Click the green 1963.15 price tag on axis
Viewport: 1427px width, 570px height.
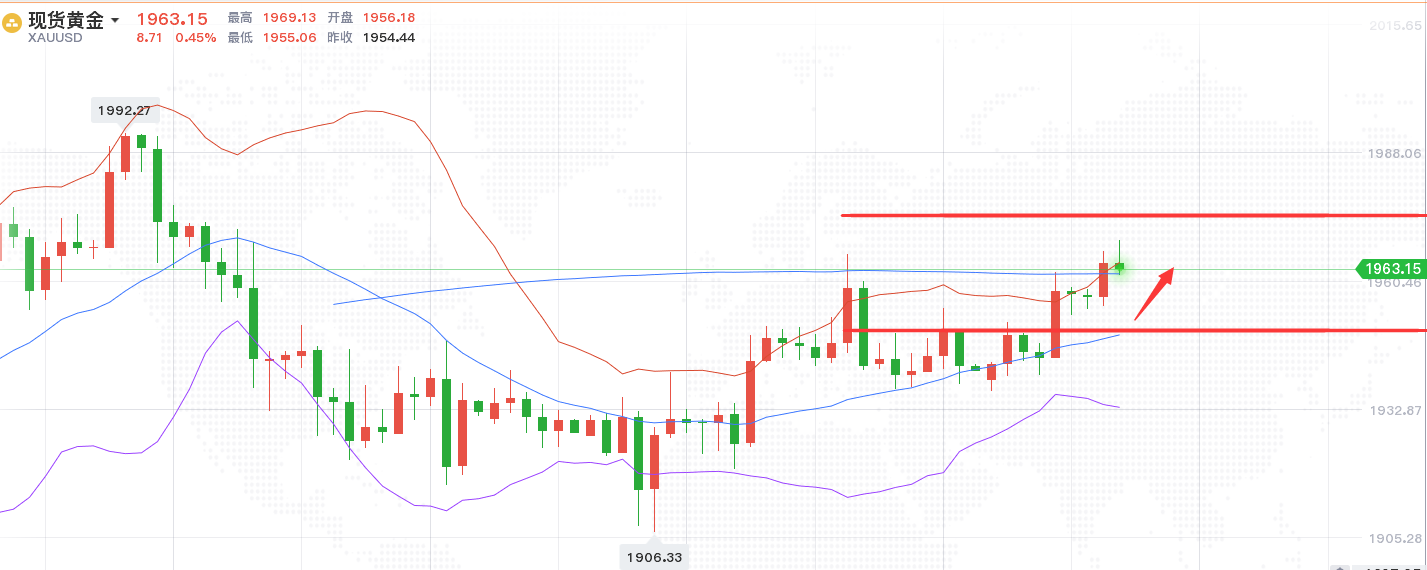pos(1390,269)
